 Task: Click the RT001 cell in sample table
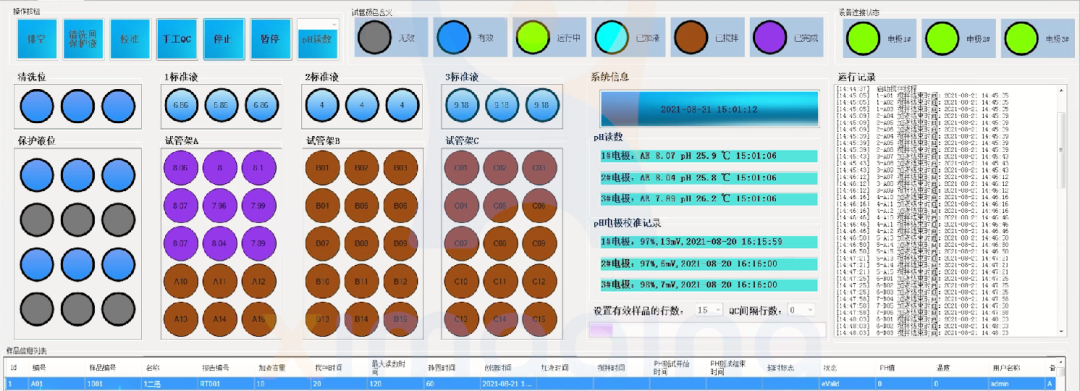(227, 383)
